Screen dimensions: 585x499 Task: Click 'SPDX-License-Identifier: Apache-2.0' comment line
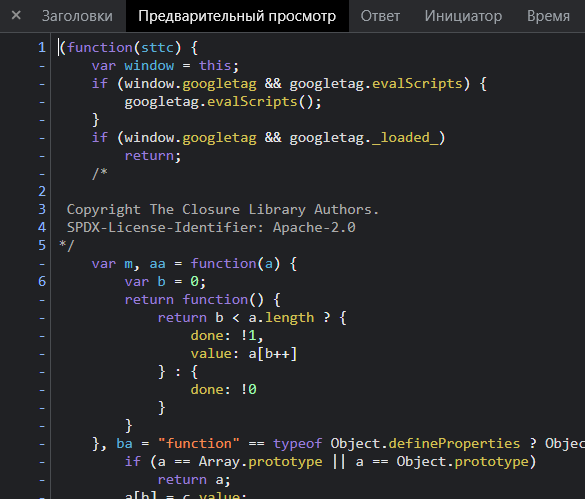211,227
